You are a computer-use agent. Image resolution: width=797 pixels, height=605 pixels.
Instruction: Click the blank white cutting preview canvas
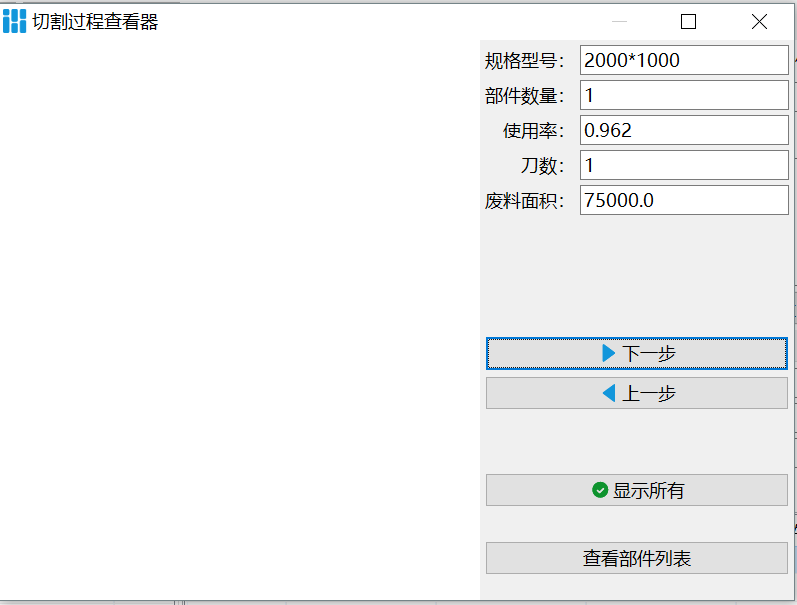pyautogui.click(x=240, y=320)
